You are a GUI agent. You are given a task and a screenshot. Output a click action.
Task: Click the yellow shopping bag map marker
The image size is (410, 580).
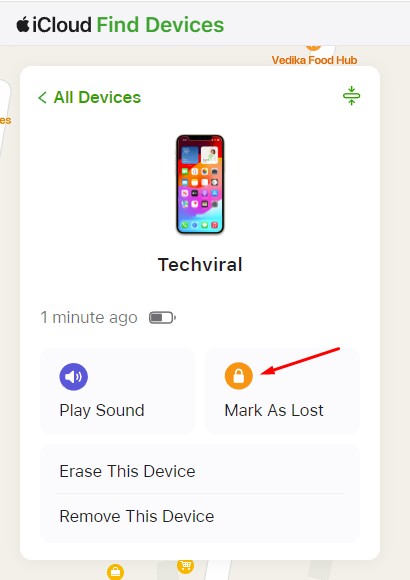pos(115,571)
